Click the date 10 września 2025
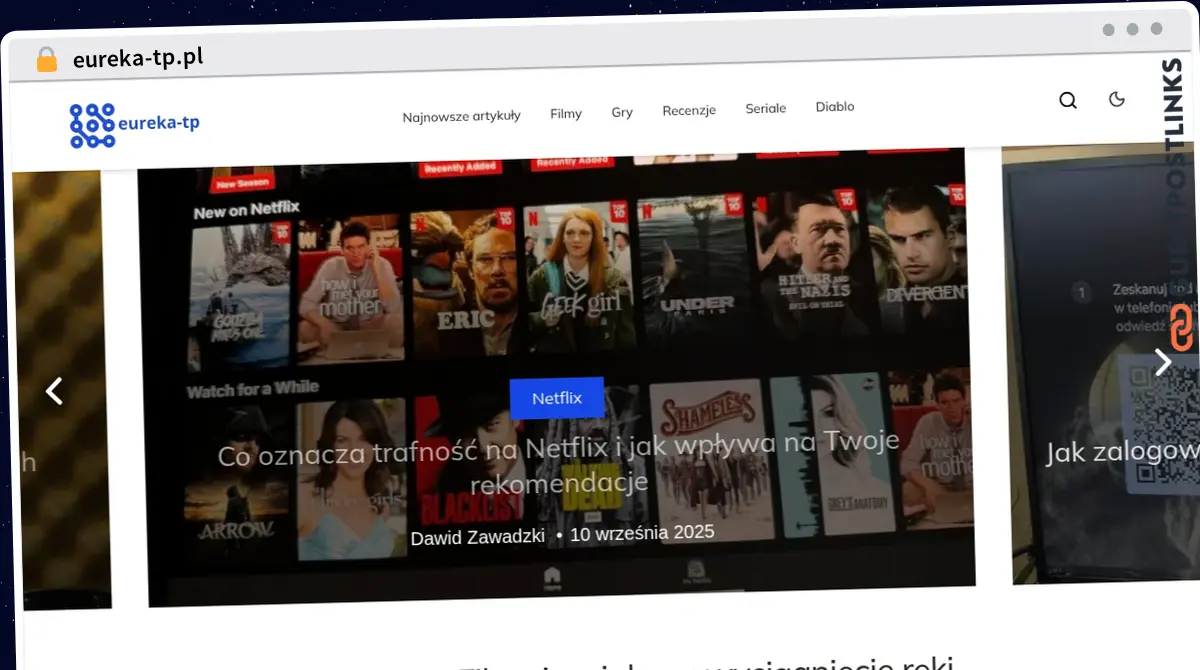This screenshot has height=670, width=1200. tap(642, 533)
